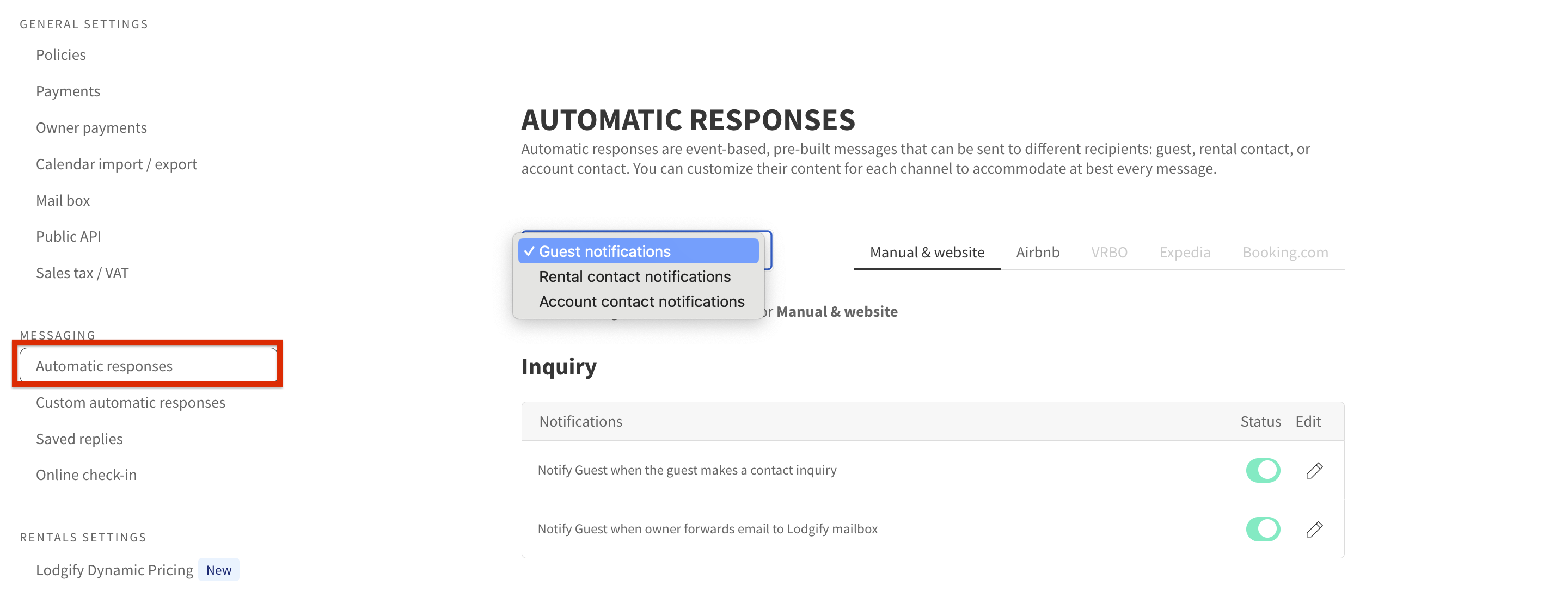Open Owner payments settings
The width and height of the screenshot is (1568, 591).
pos(91,128)
